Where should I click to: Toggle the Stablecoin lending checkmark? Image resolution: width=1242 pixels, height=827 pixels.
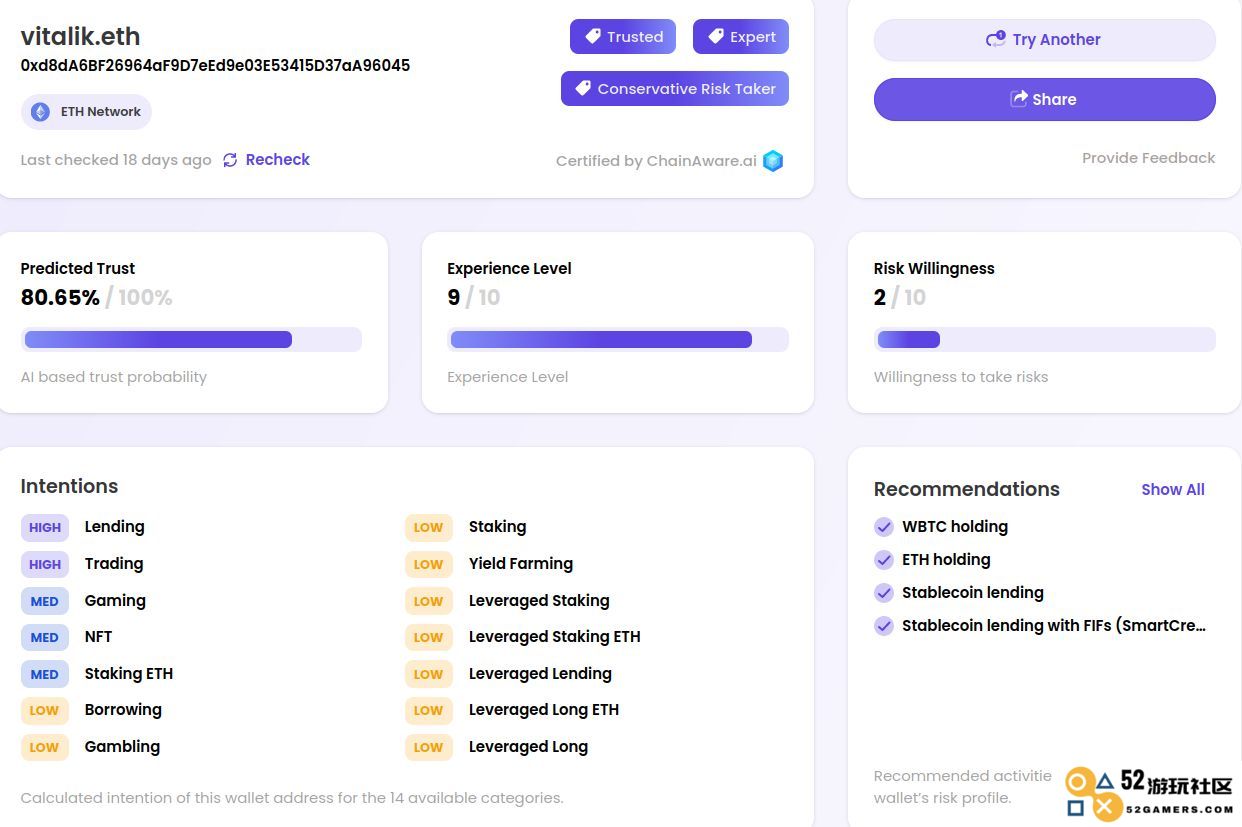click(x=884, y=593)
